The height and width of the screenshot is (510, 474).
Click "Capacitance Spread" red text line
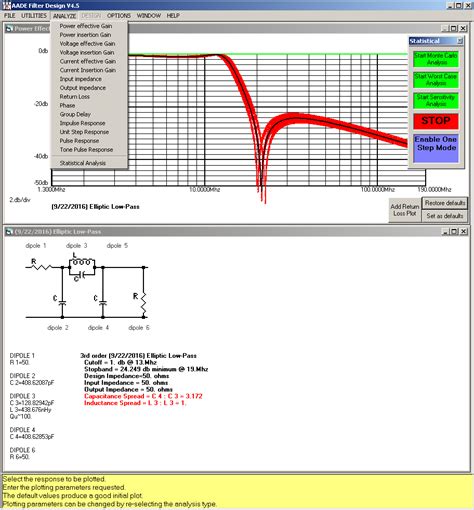[x=143, y=396]
